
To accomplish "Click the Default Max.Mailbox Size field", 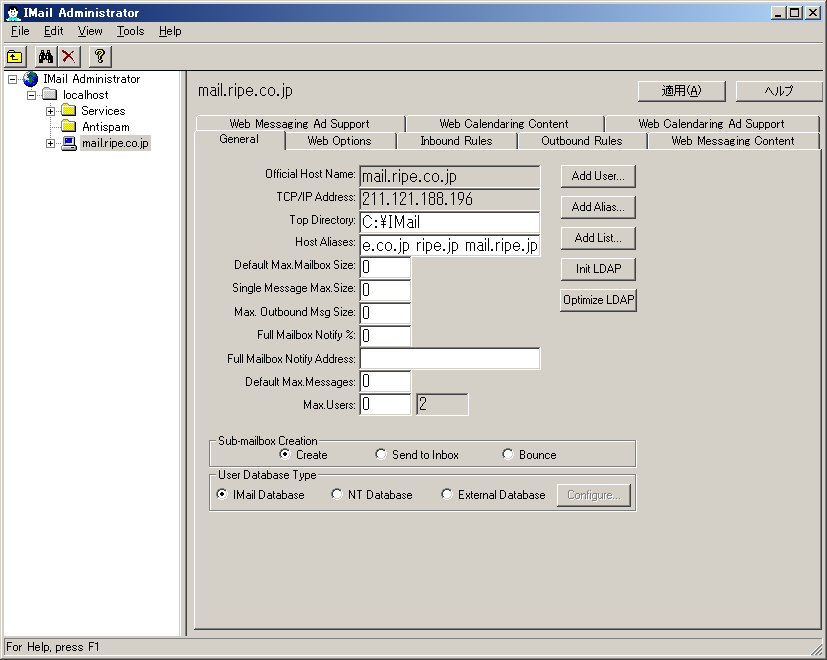I will pyautogui.click(x=385, y=267).
